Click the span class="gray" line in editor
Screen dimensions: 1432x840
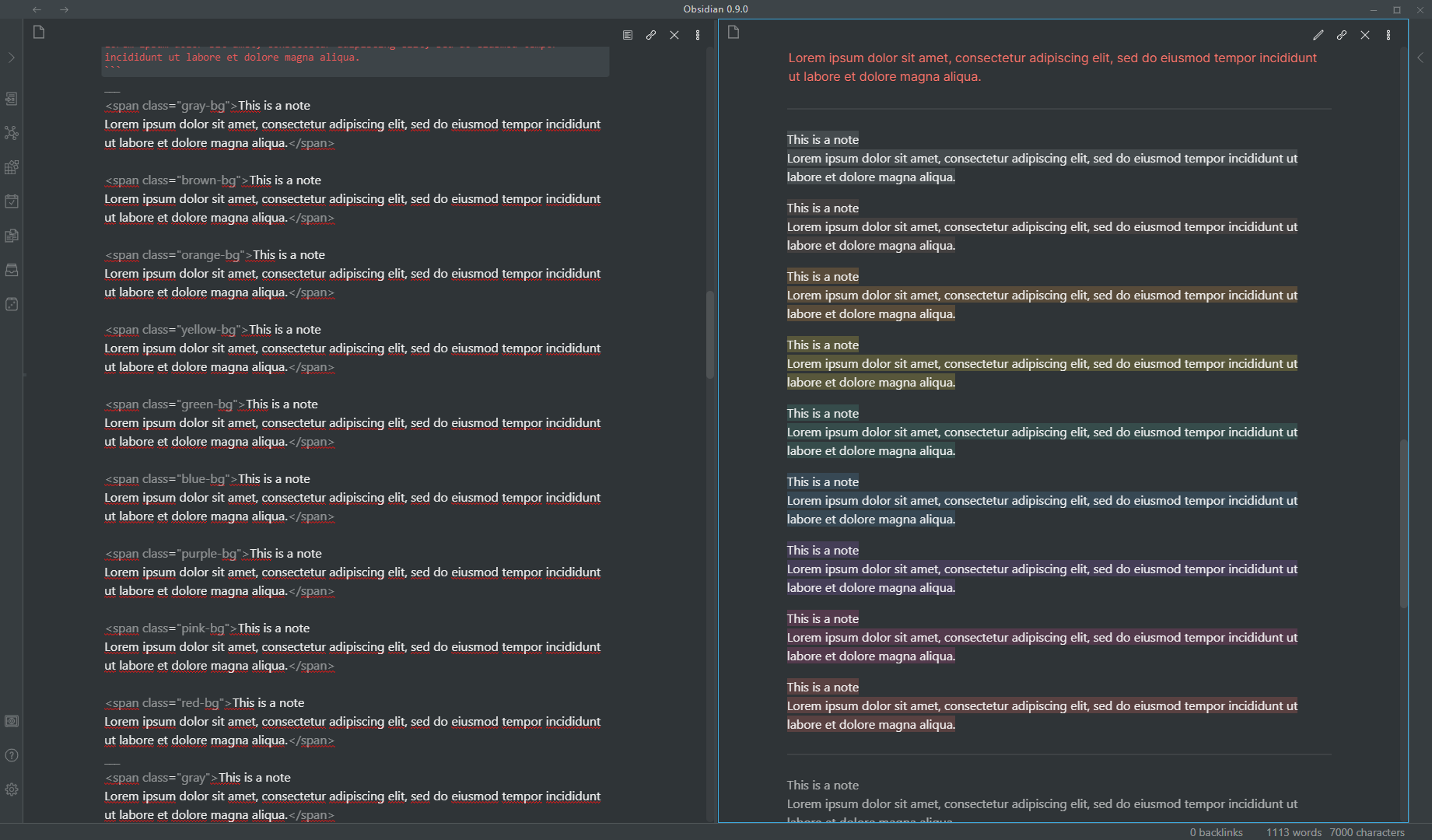pos(198,778)
